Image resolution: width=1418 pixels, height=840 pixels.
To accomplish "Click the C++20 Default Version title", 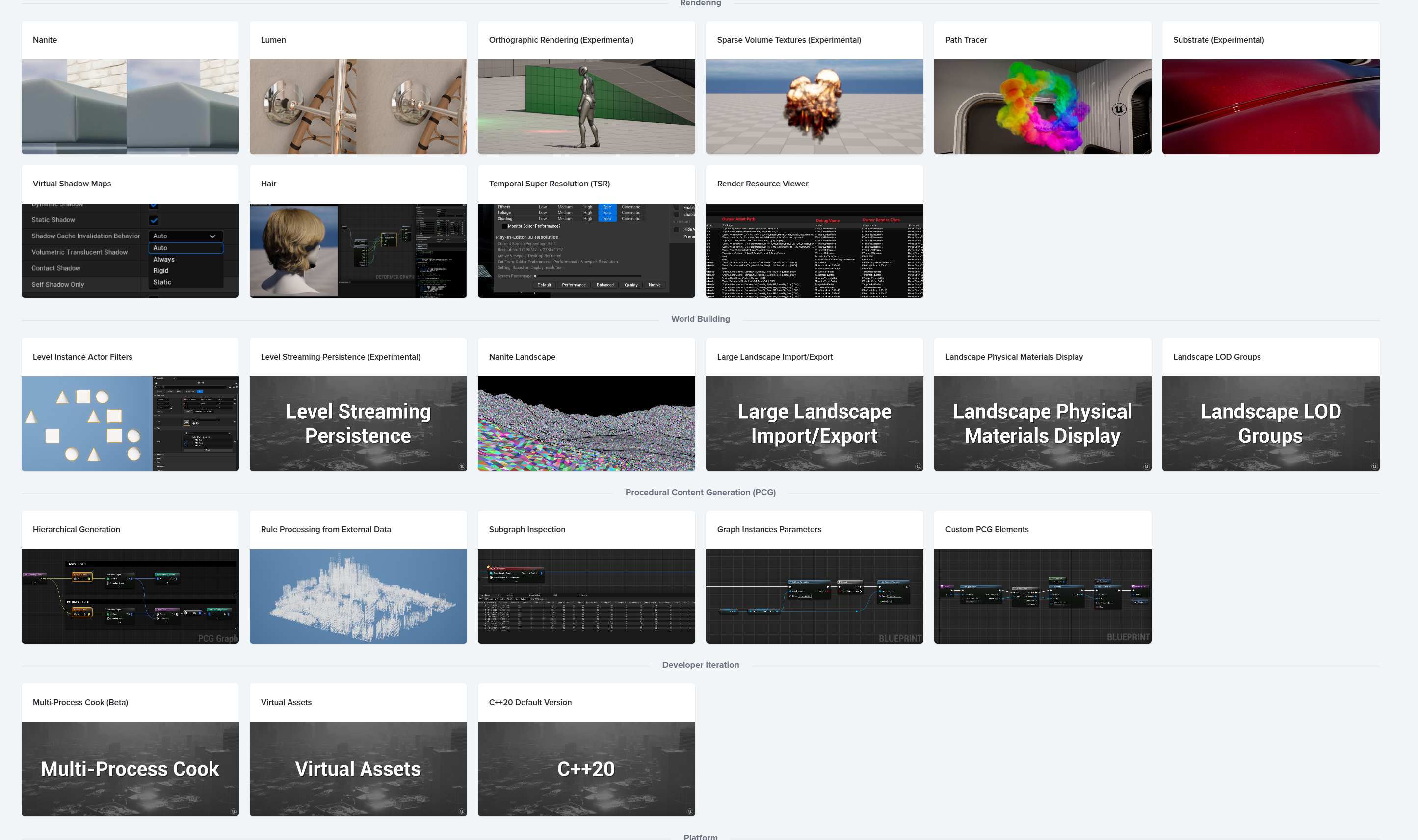I will point(530,702).
